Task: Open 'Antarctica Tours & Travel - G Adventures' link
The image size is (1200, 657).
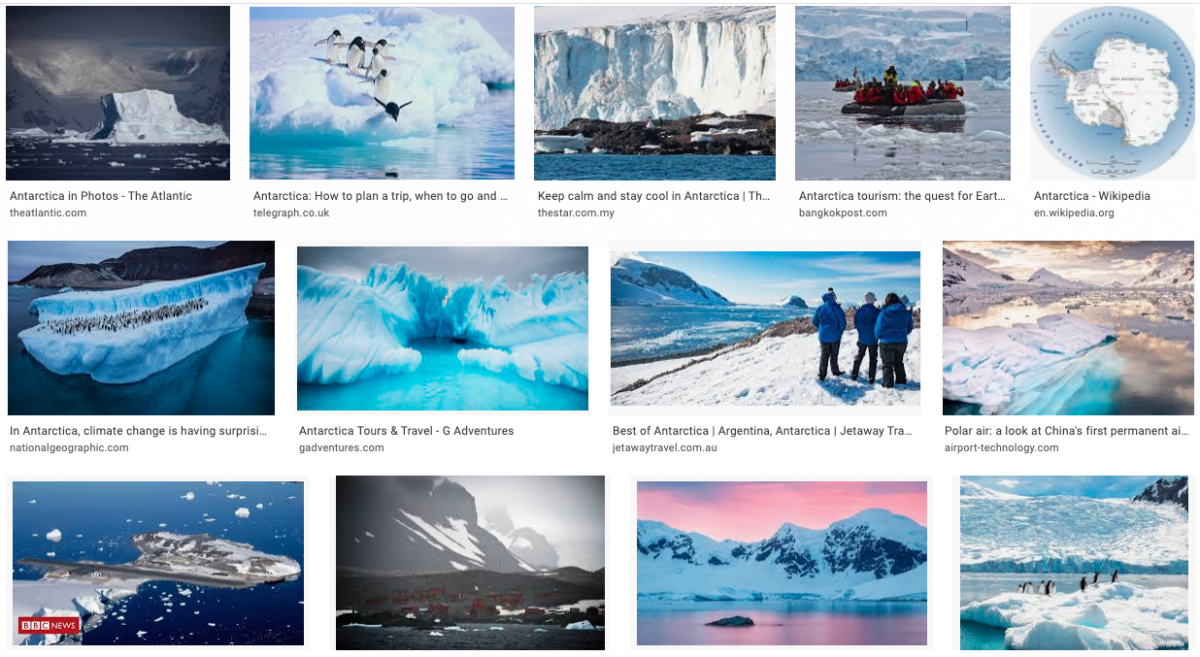Action: click(x=406, y=431)
